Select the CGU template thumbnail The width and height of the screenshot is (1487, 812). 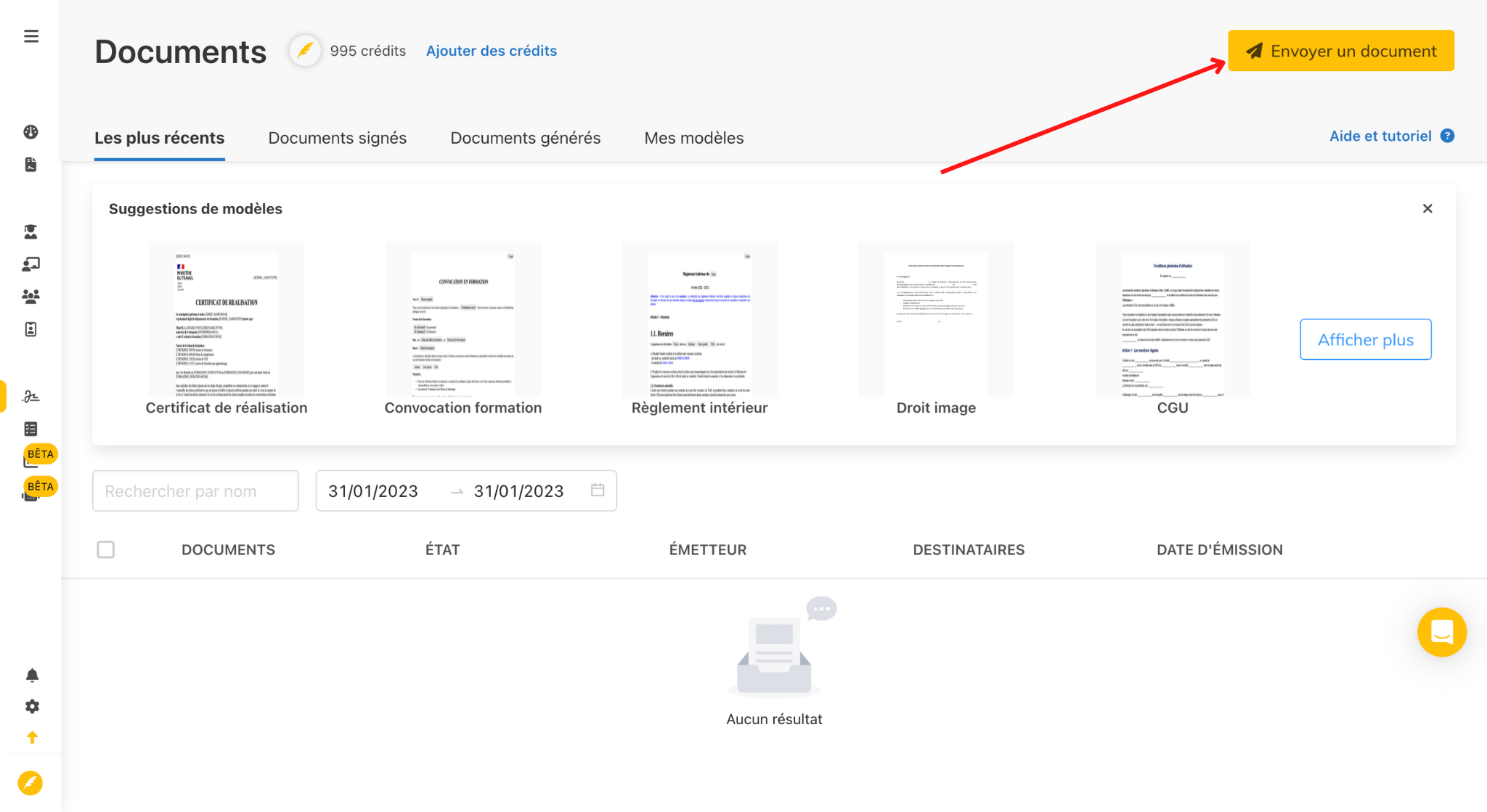(1173, 319)
